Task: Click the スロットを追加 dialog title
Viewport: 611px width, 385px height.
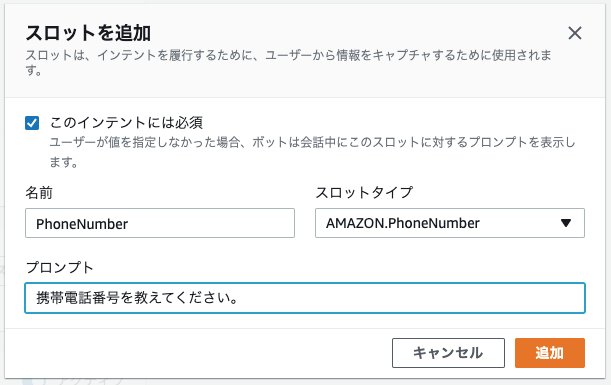Action: (88, 33)
